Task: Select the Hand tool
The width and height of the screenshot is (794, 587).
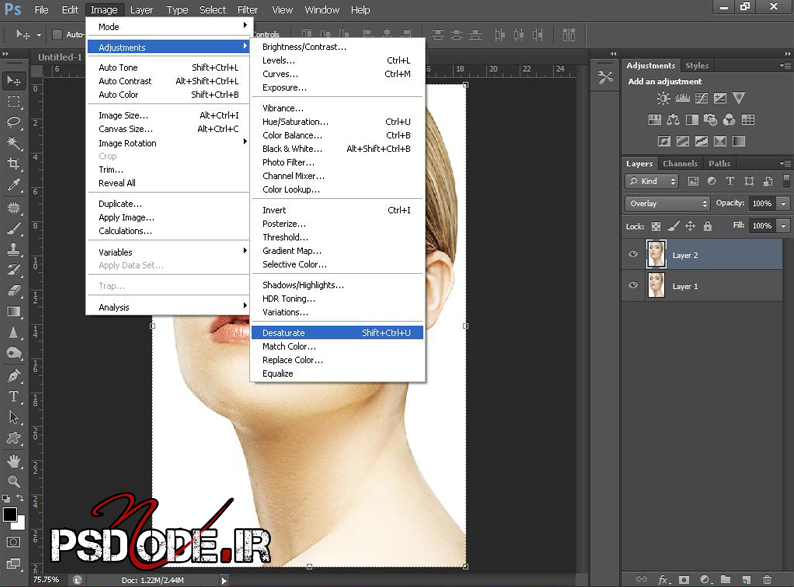Action: (x=14, y=461)
